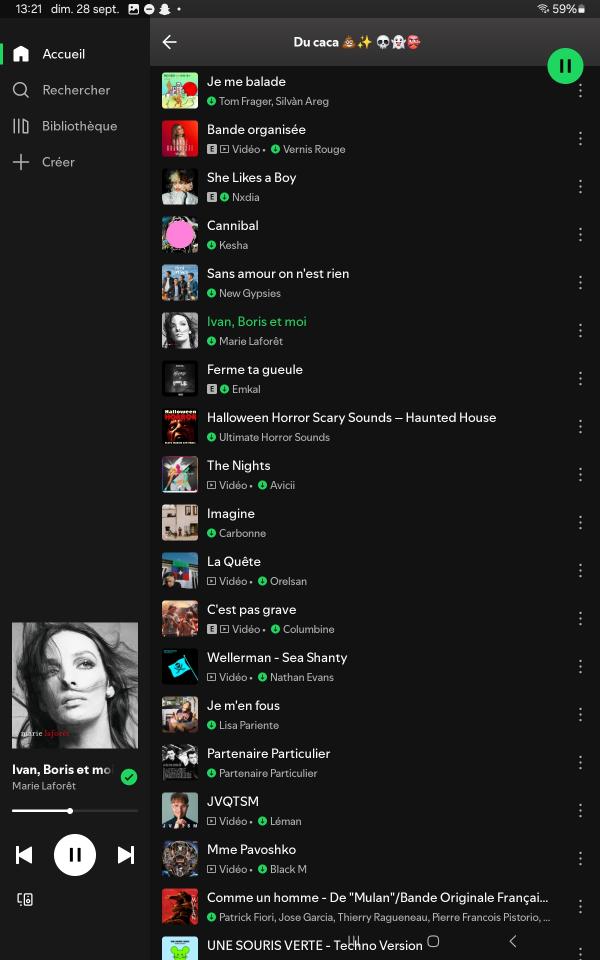Image resolution: width=600 pixels, height=960 pixels.
Task: Open Rechercher search in the sidebar
Action: tap(21, 90)
